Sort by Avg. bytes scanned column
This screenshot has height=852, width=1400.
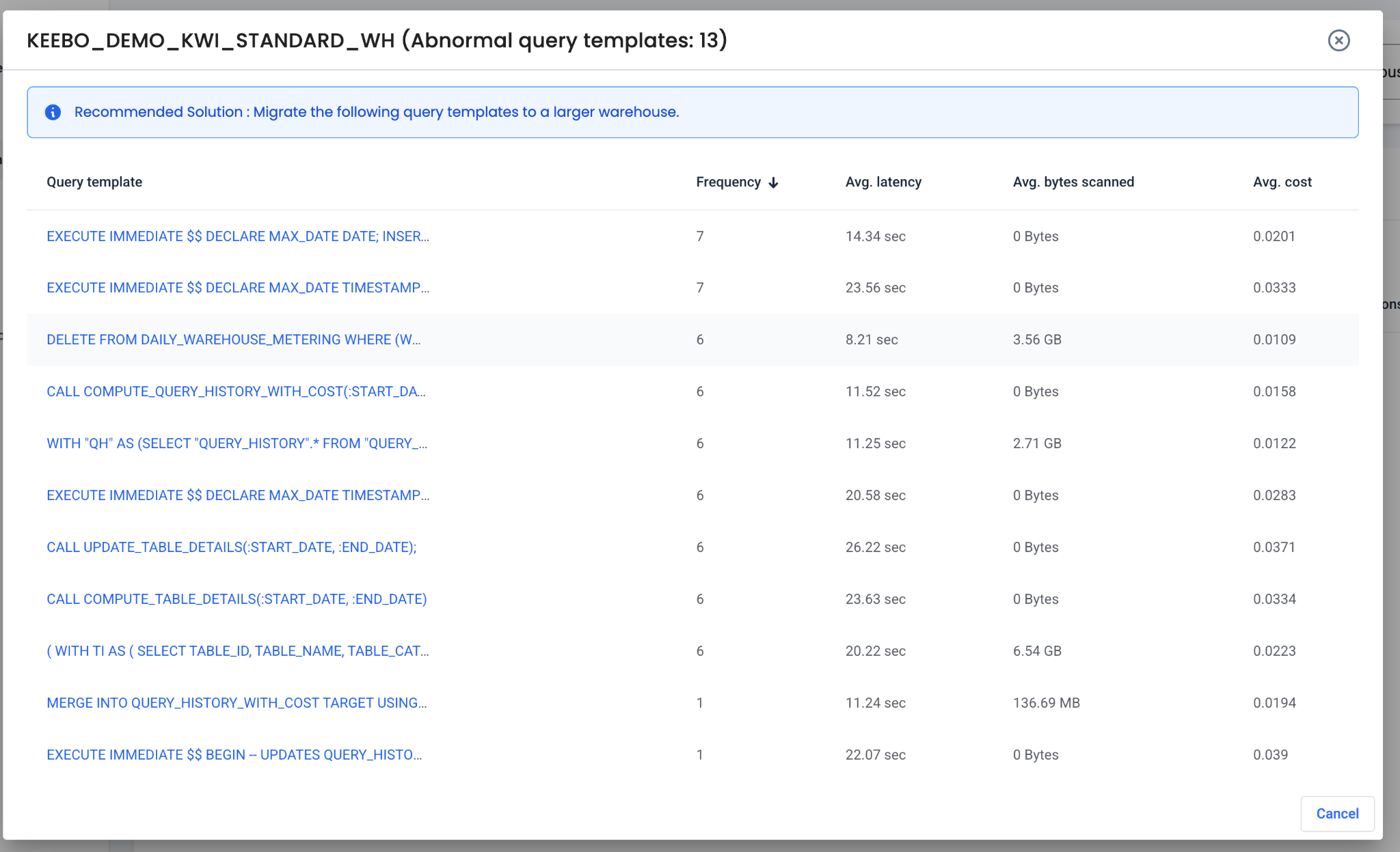point(1073,182)
